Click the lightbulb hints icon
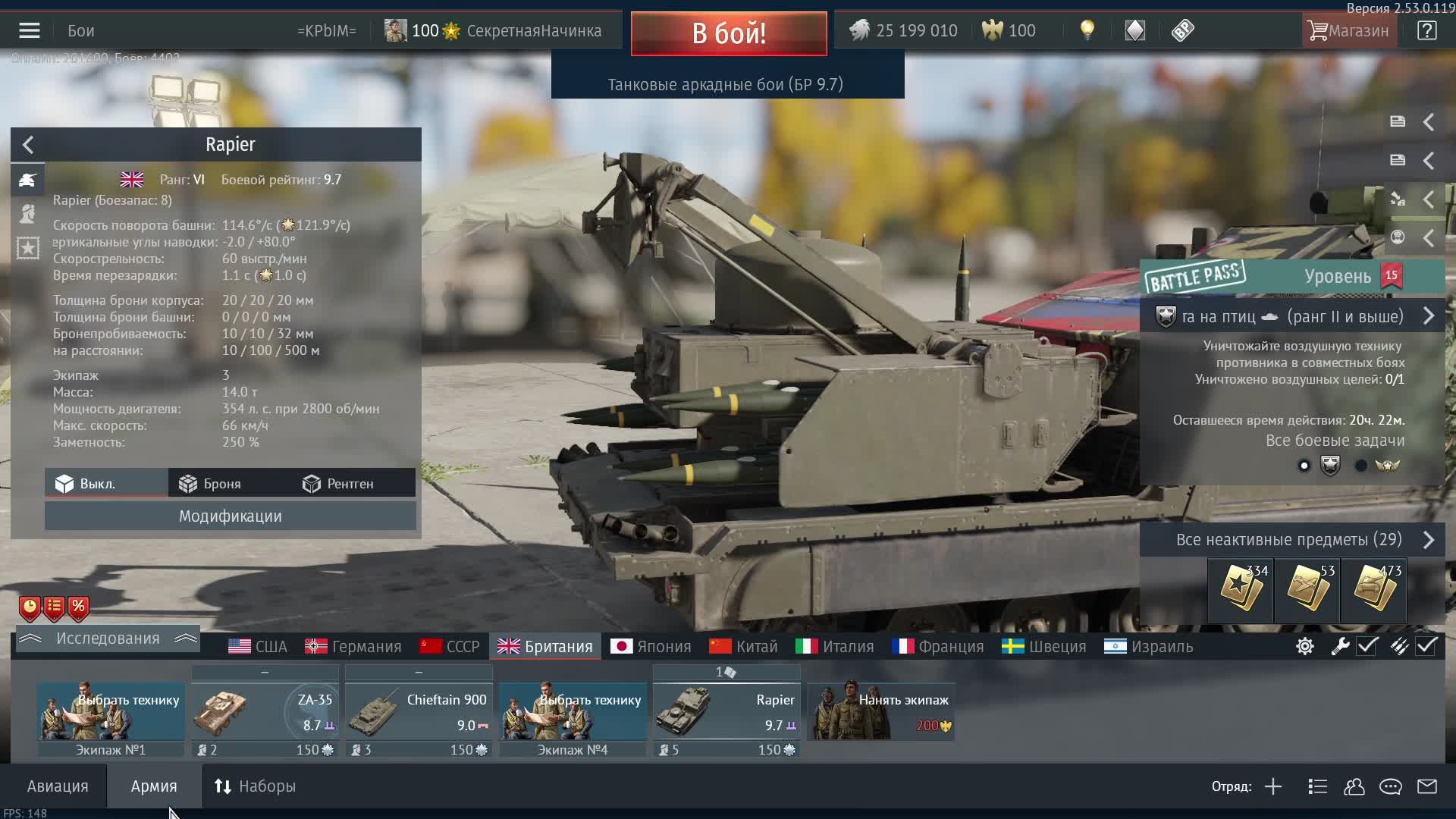1456x819 pixels. coord(1087,30)
